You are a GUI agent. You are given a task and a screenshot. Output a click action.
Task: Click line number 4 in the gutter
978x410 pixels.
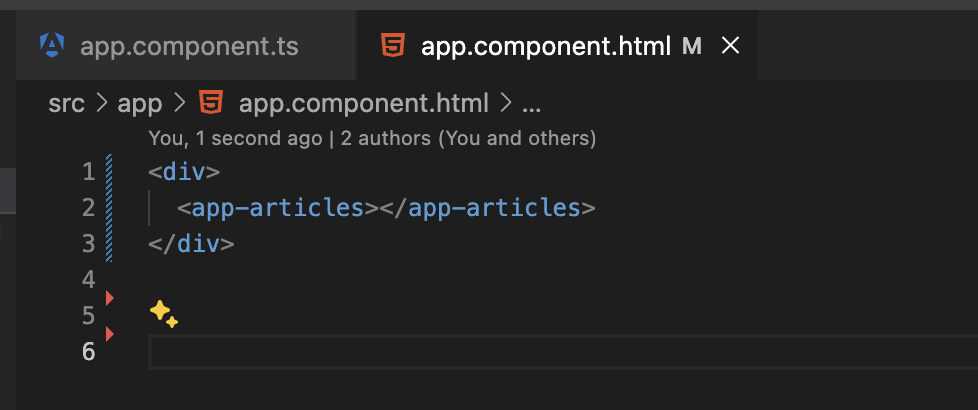click(x=88, y=279)
